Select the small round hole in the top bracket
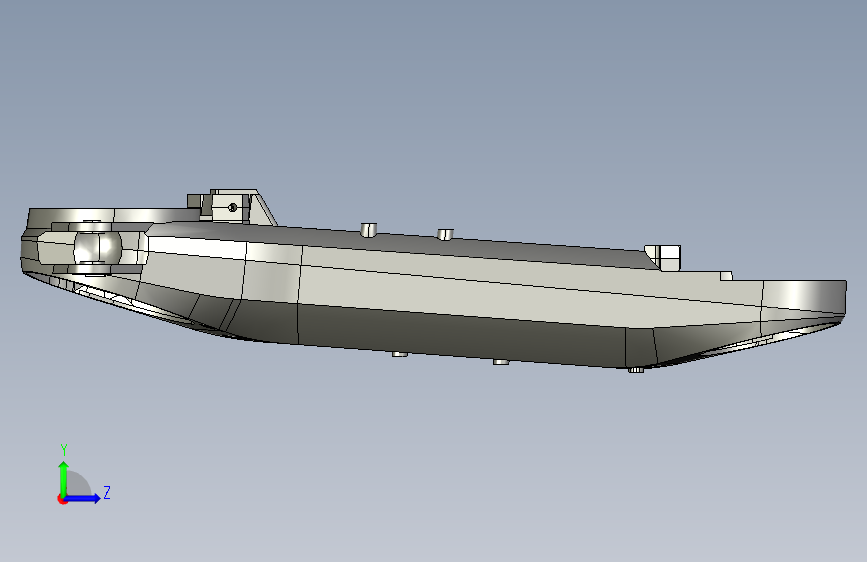This screenshot has width=867, height=562. [x=233, y=207]
